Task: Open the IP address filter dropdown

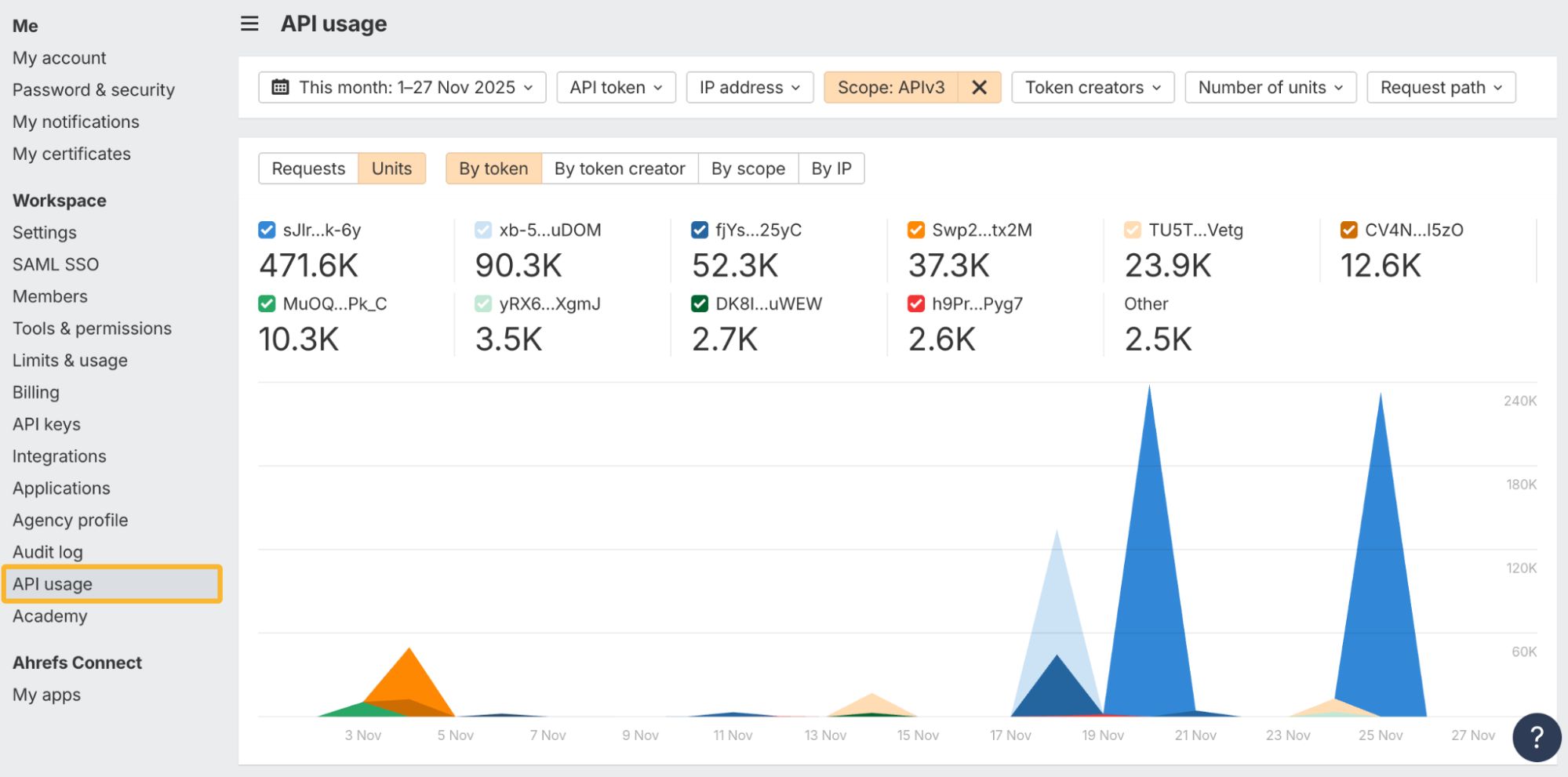Action: (x=749, y=87)
